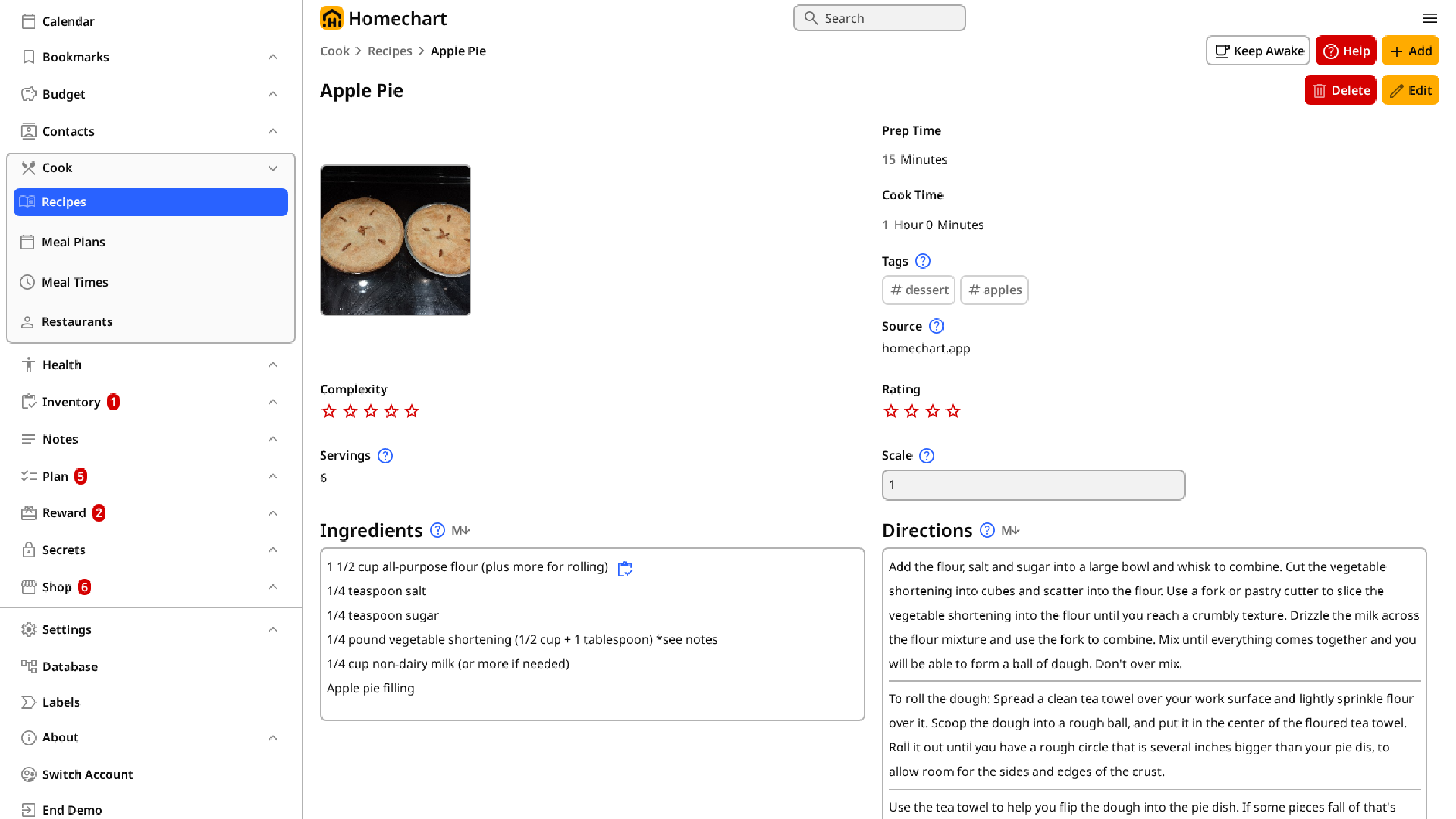Click the dessert tag
This screenshot has height=819, width=1456.
tap(918, 290)
